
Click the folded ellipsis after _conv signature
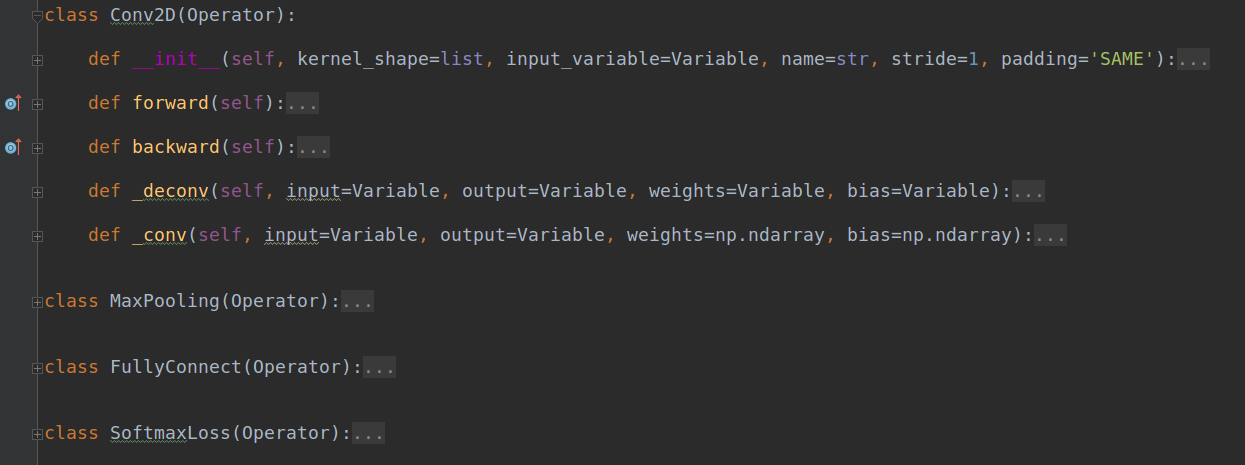click(1050, 236)
